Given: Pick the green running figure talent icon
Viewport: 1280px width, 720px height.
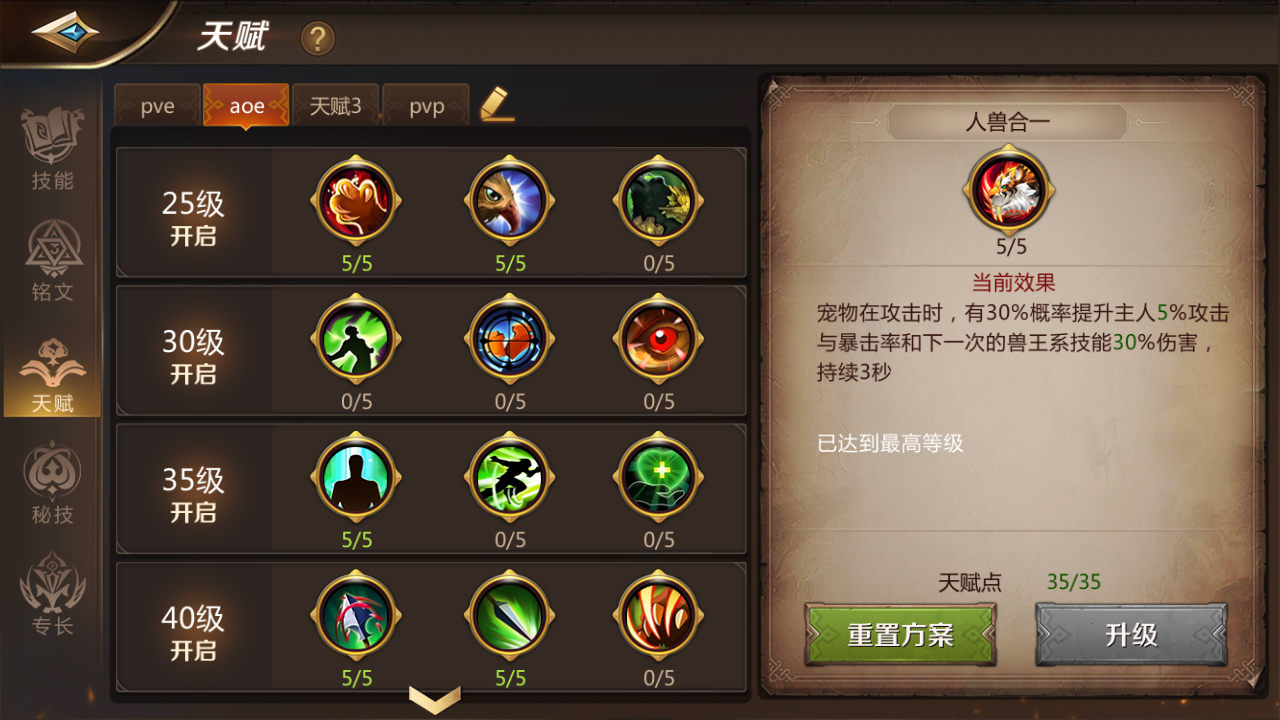Looking at the screenshot, I should pyautogui.click(x=510, y=476).
